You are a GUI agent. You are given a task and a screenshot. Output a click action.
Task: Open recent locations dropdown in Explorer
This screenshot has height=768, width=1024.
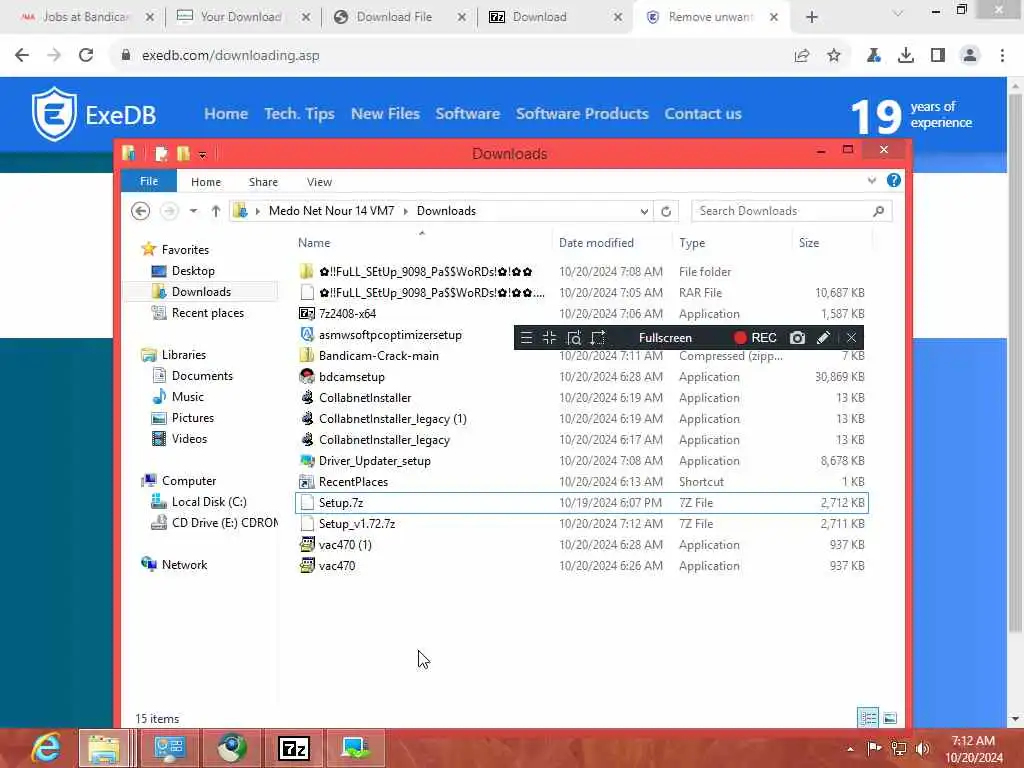[193, 211]
